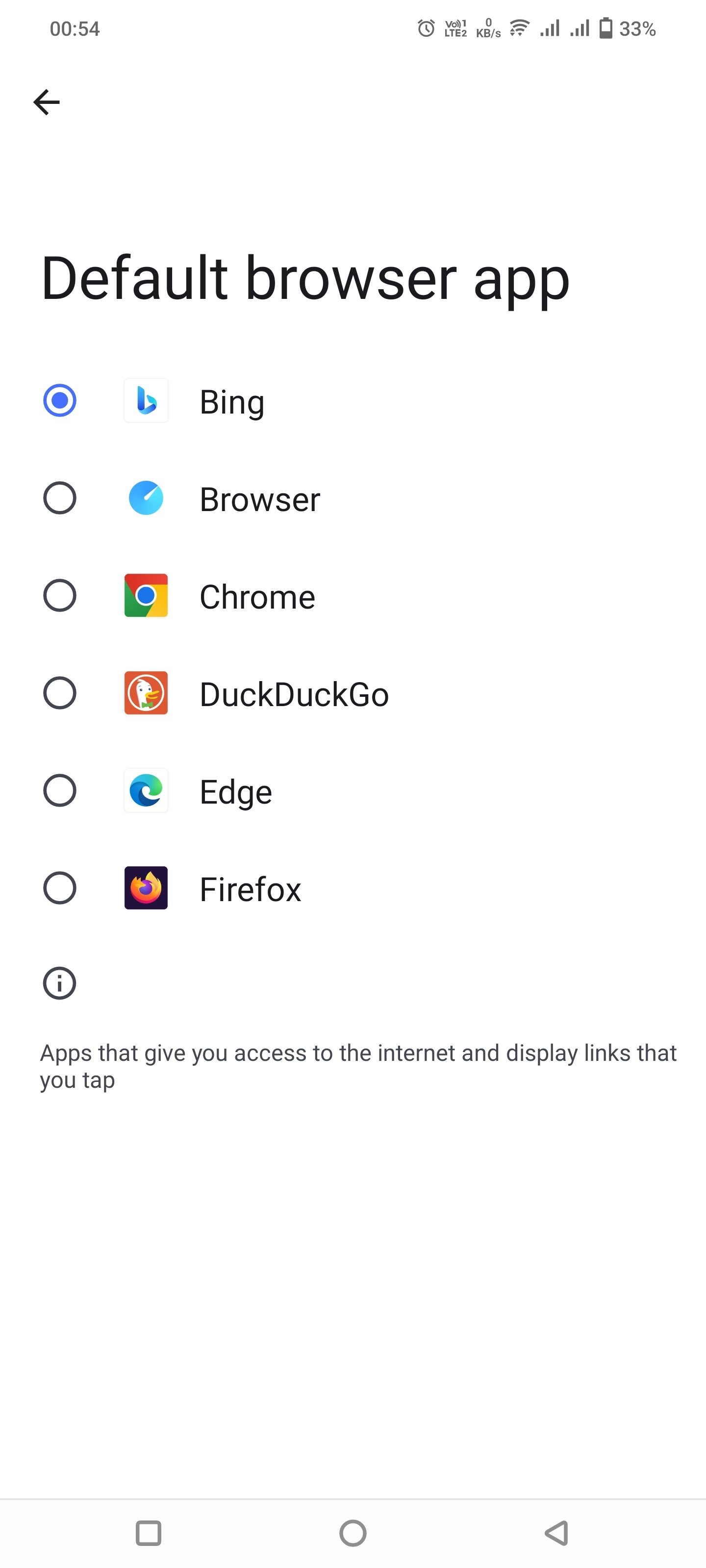Click the Bing app icon

pyautogui.click(x=146, y=400)
